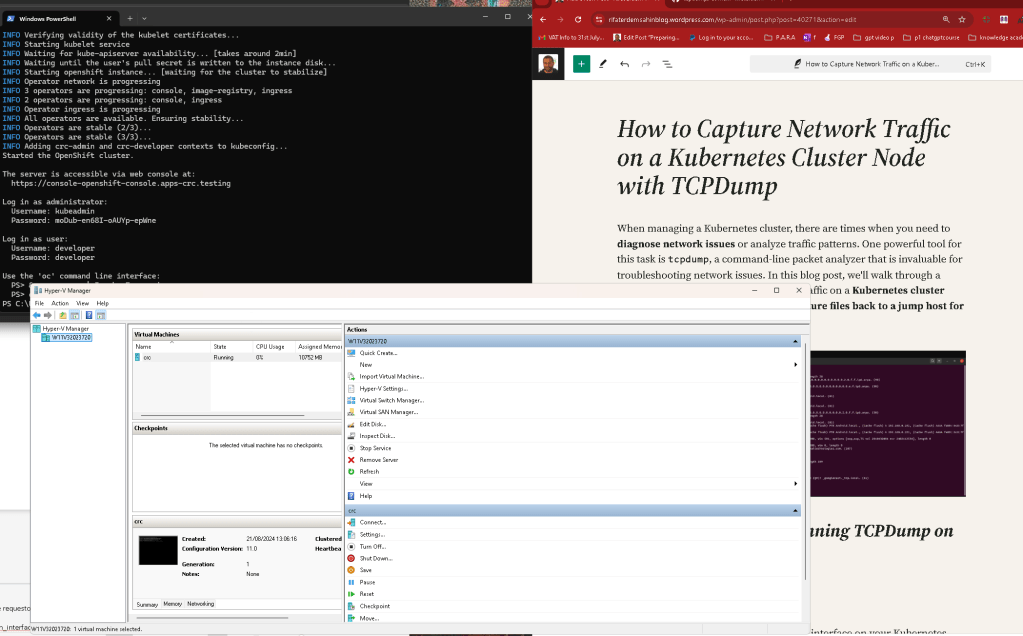Open the 'p1 chatgptcourse' bookmark folder

[x=931, y=38]
